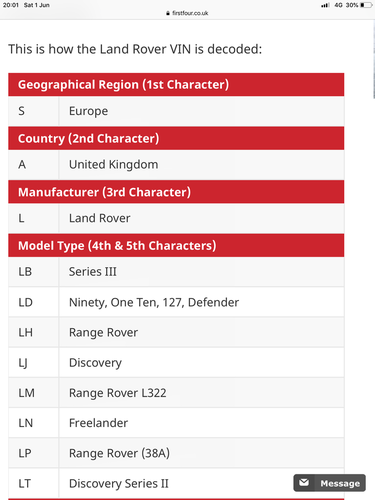Viewport: 375px width, 500px height.
Task: Click the Discovery Series II row
Action: [x=176, y=483]
